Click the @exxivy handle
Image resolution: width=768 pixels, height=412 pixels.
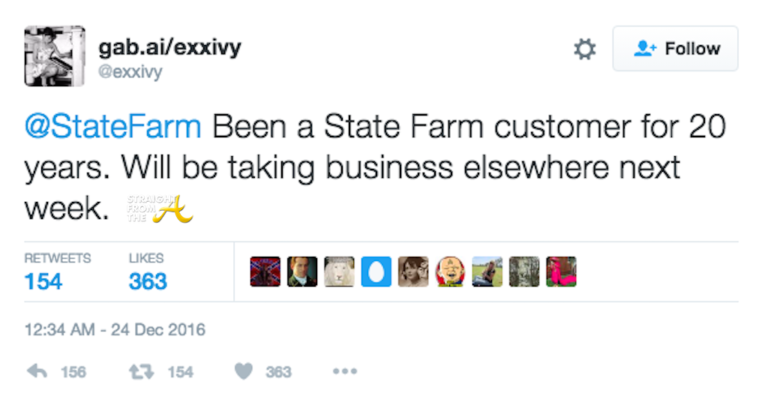pyautogui.click(x=130, y=71)
